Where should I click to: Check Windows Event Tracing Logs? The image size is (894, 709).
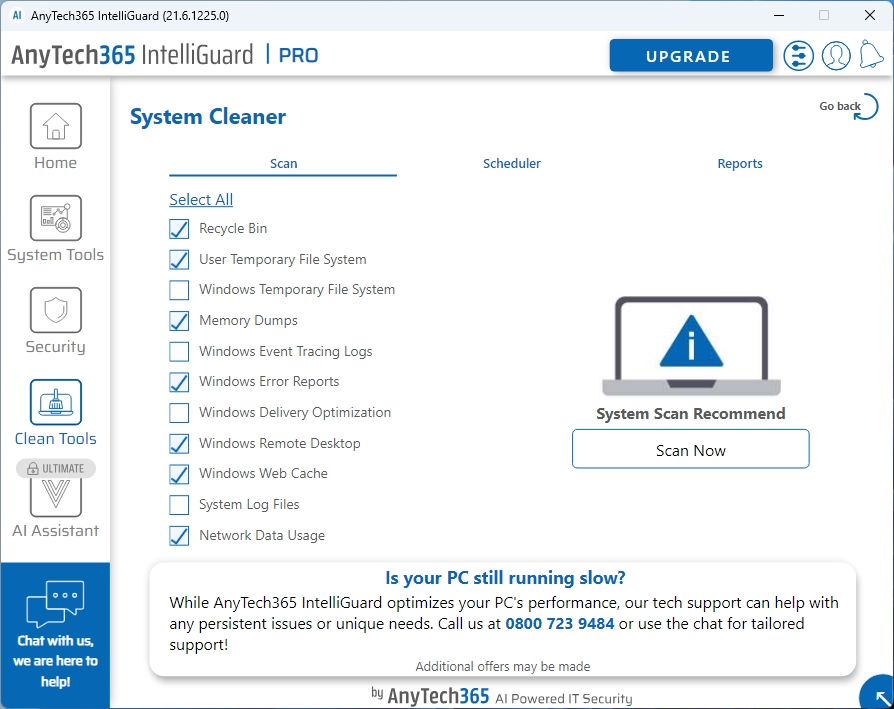[179, 352]
